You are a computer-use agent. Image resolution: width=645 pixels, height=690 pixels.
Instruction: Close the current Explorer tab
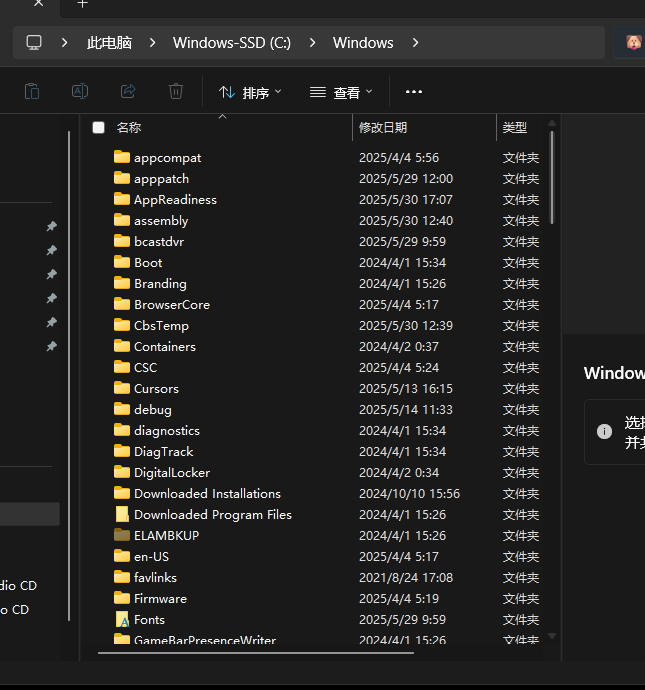click(39, 4)
